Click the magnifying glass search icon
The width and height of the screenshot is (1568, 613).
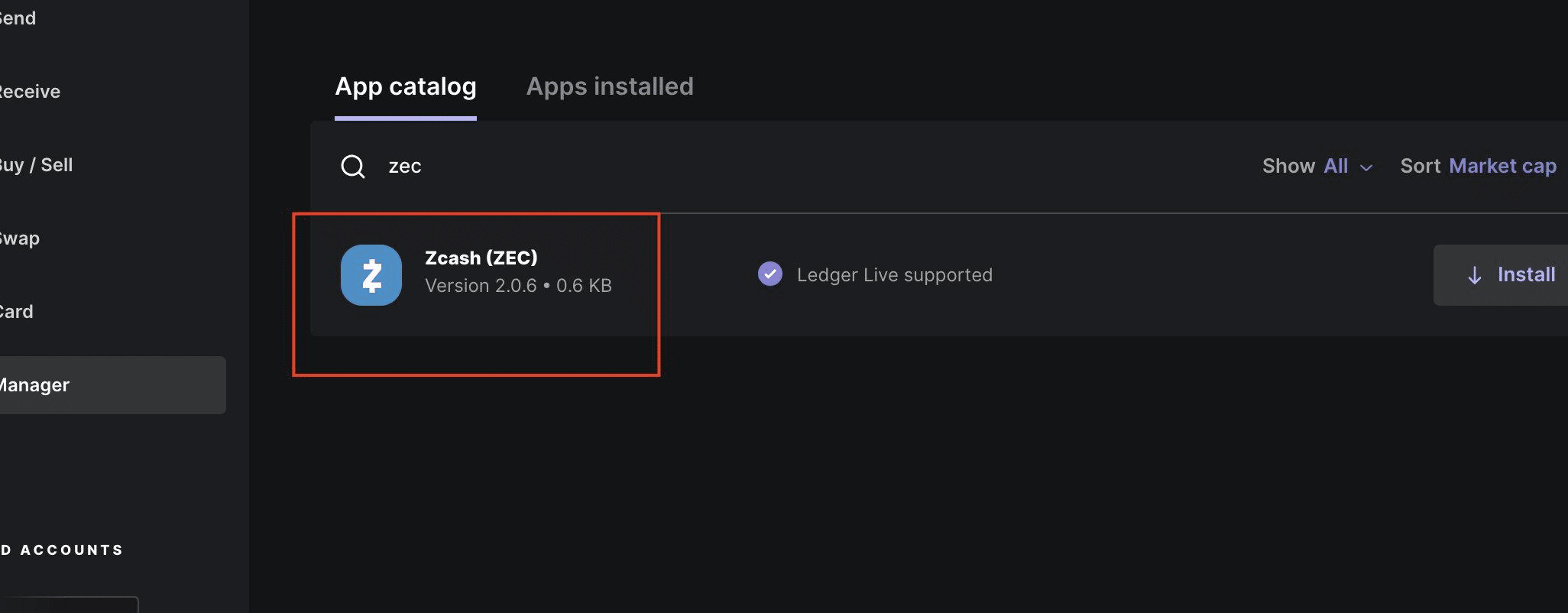(352, 166)
